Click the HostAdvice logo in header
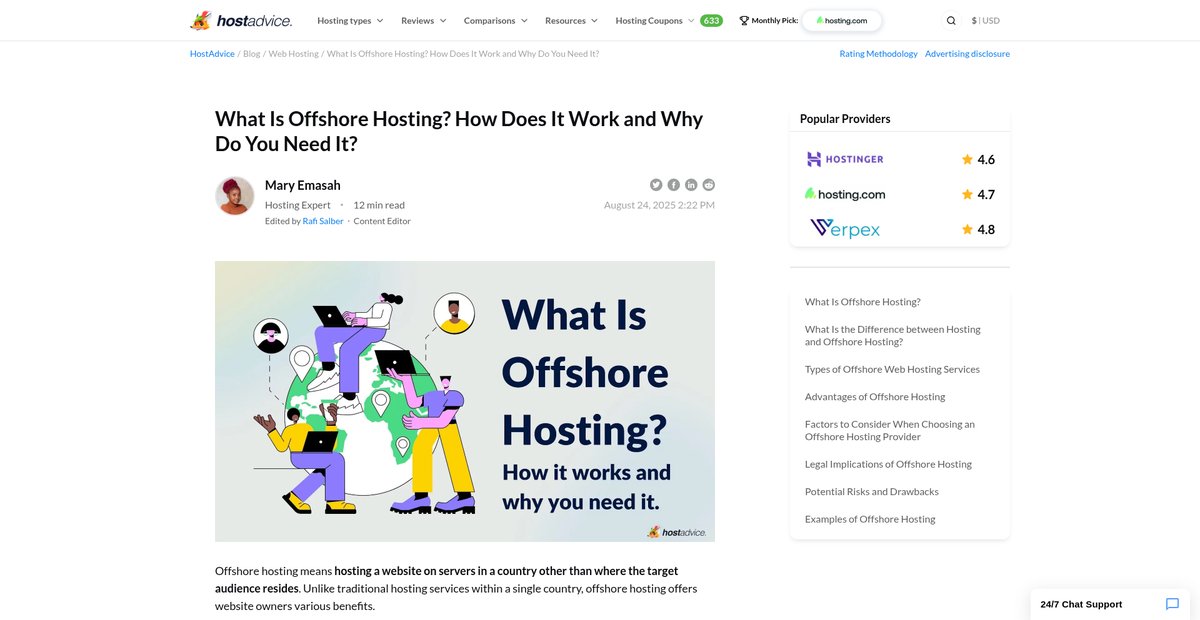 pyautogui.click(x=241, y=20)
